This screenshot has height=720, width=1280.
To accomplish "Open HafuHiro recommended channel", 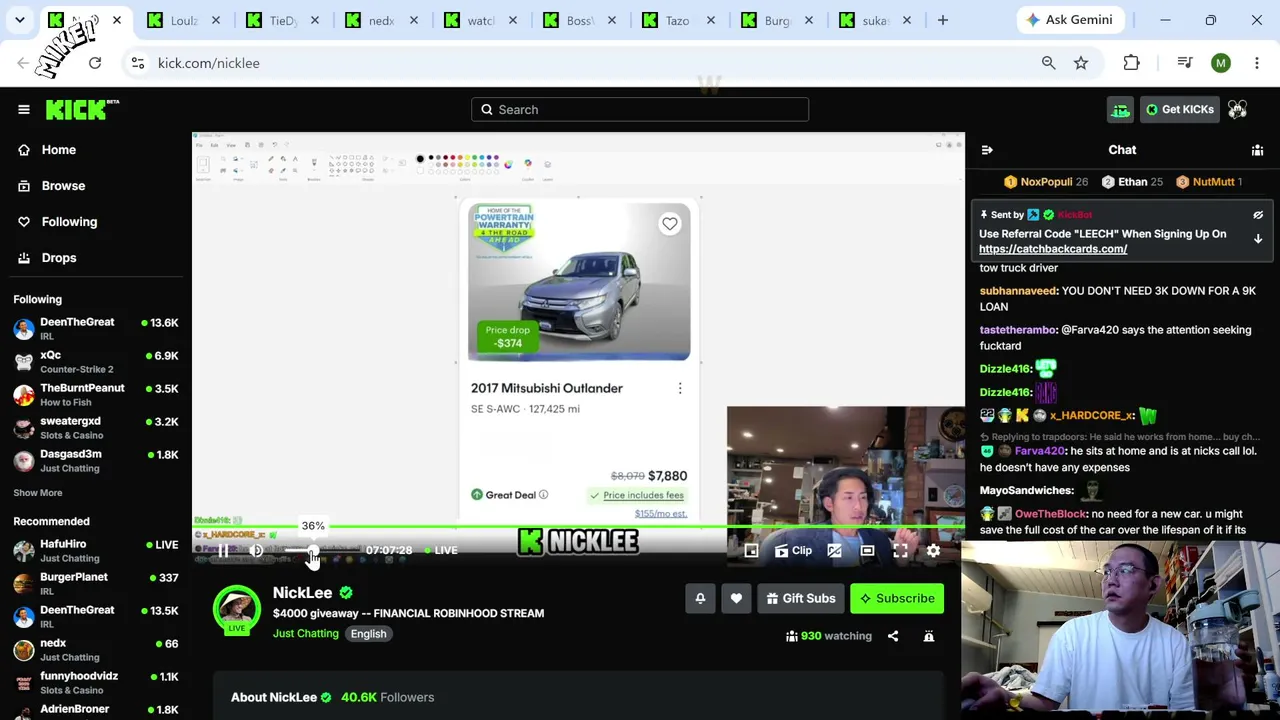I will 96,551.
